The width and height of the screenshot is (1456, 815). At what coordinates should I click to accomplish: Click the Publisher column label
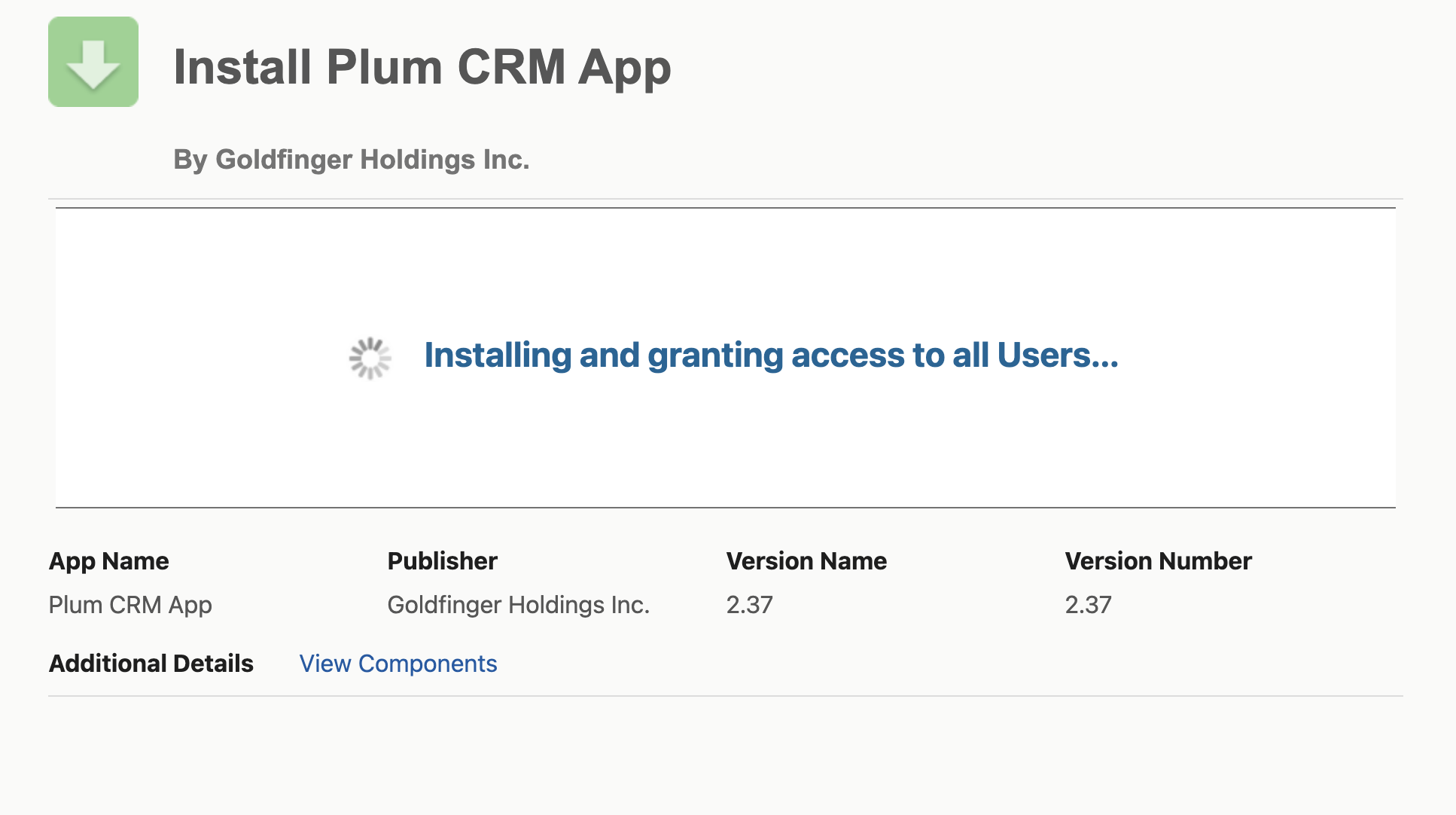[443, 561]
